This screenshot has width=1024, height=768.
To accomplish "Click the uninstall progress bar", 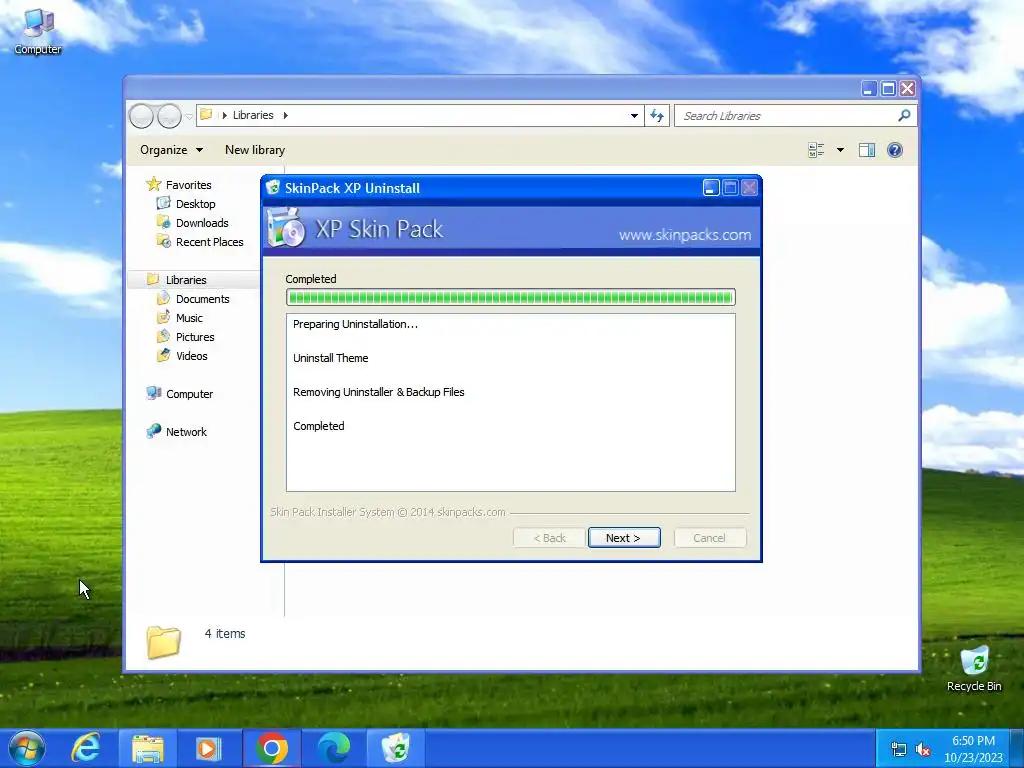I will point(511,298).
